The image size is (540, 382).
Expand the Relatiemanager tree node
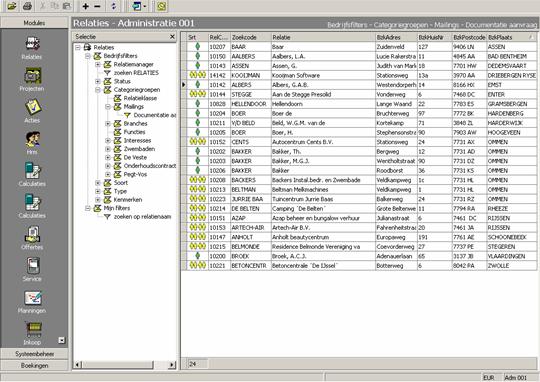(98, 64)
